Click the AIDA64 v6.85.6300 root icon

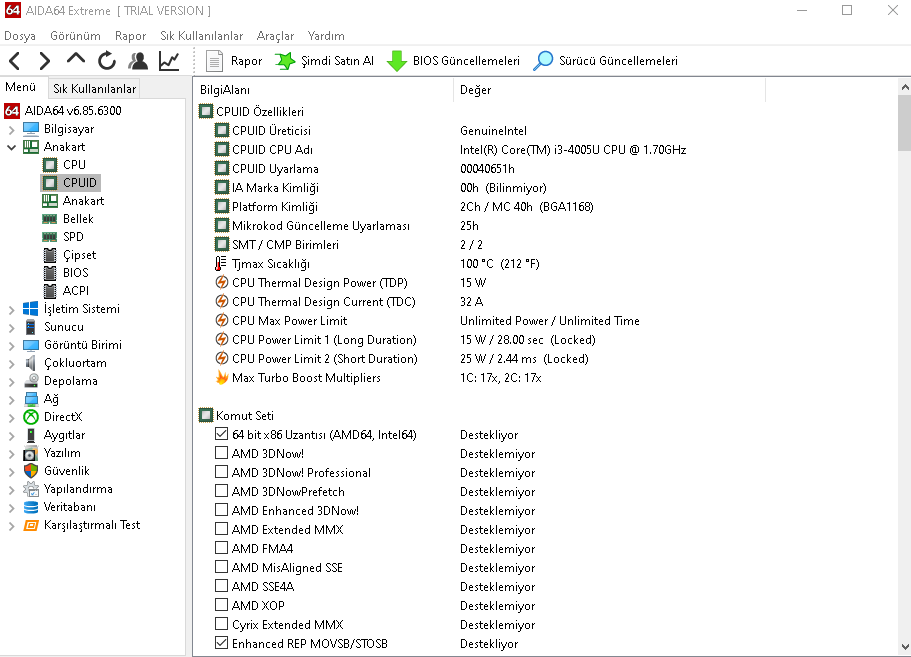(12, 110)
